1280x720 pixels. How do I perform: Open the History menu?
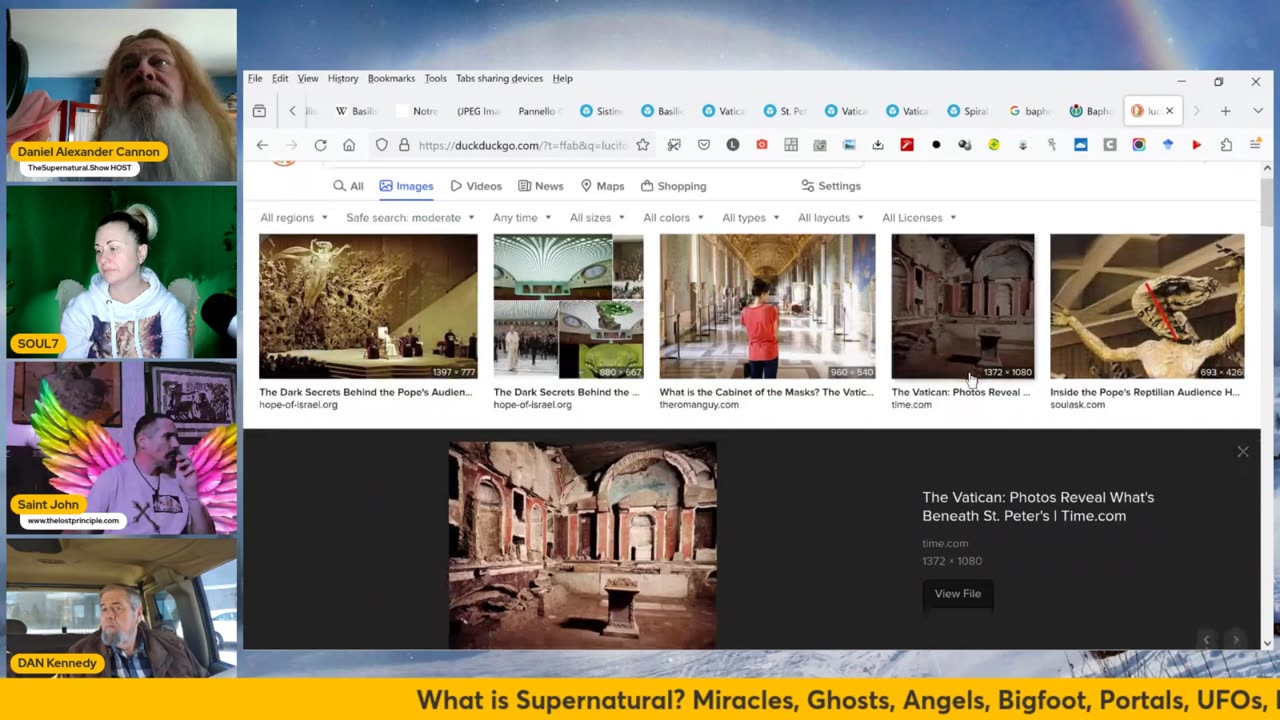pos(343,78)
